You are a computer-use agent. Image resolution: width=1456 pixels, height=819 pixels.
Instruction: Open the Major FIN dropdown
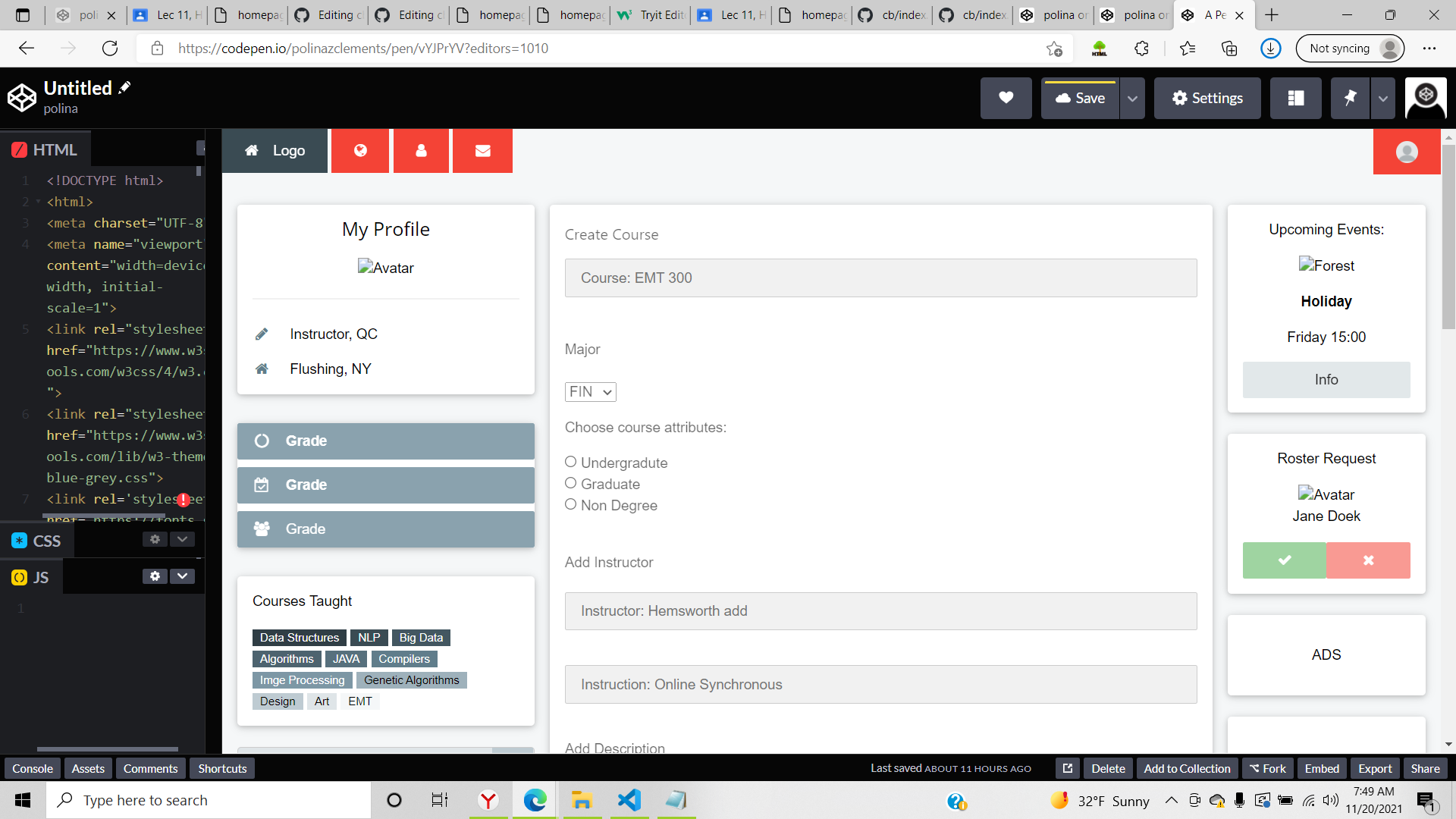(590, 391)
